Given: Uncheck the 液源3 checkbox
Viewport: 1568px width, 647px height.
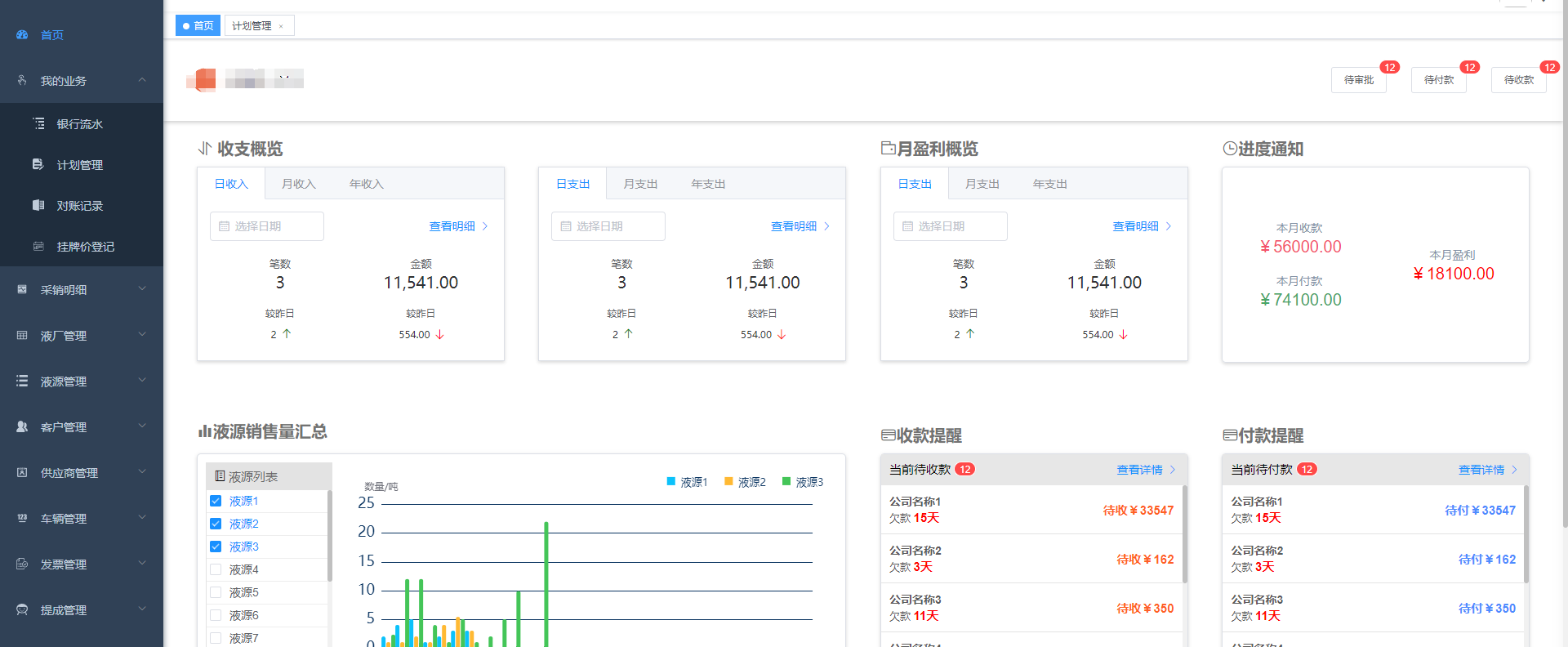Looking at the screenshot, I should tap(216, 547).
